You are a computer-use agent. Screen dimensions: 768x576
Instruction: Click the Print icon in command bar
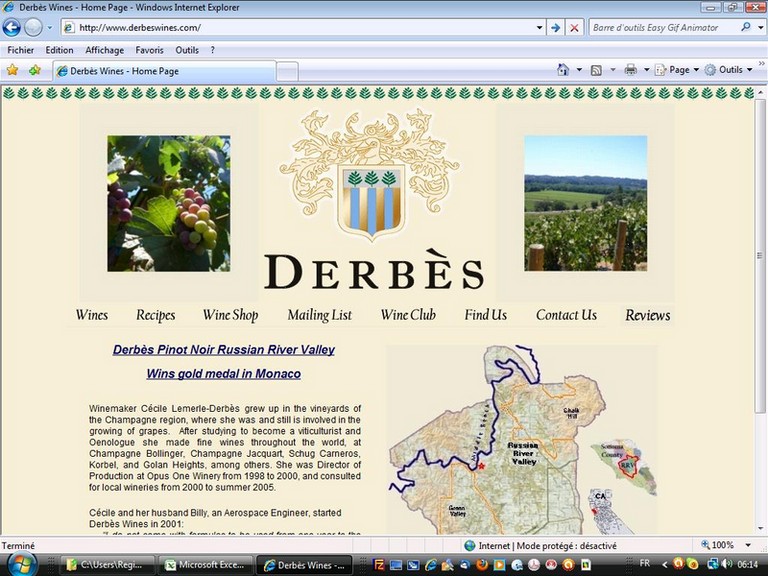(630, 70)
